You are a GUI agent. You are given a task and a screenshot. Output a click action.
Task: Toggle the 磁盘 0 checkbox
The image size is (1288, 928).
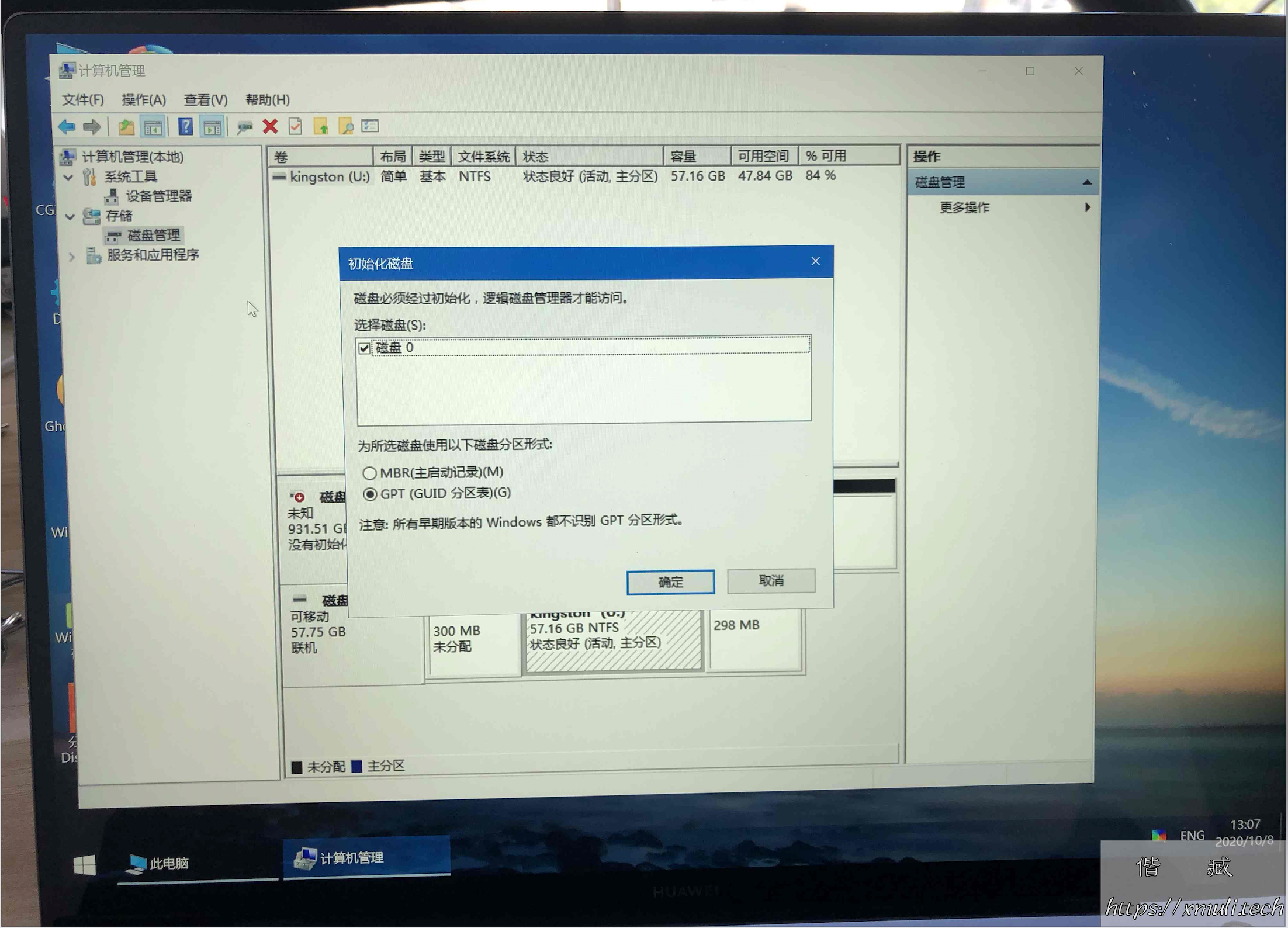(365, 348)
